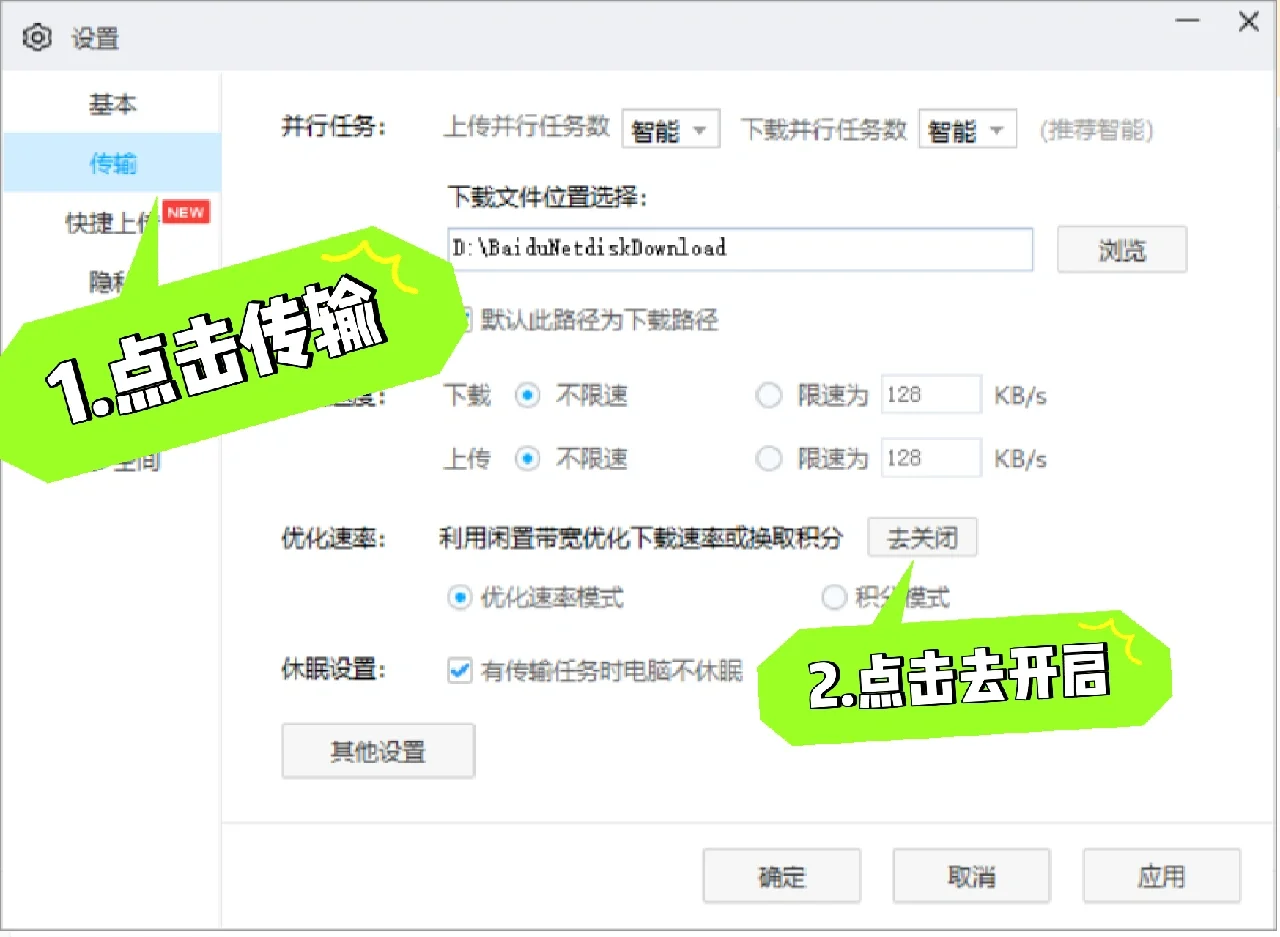Click the settings gear icon

coord(38,37)
